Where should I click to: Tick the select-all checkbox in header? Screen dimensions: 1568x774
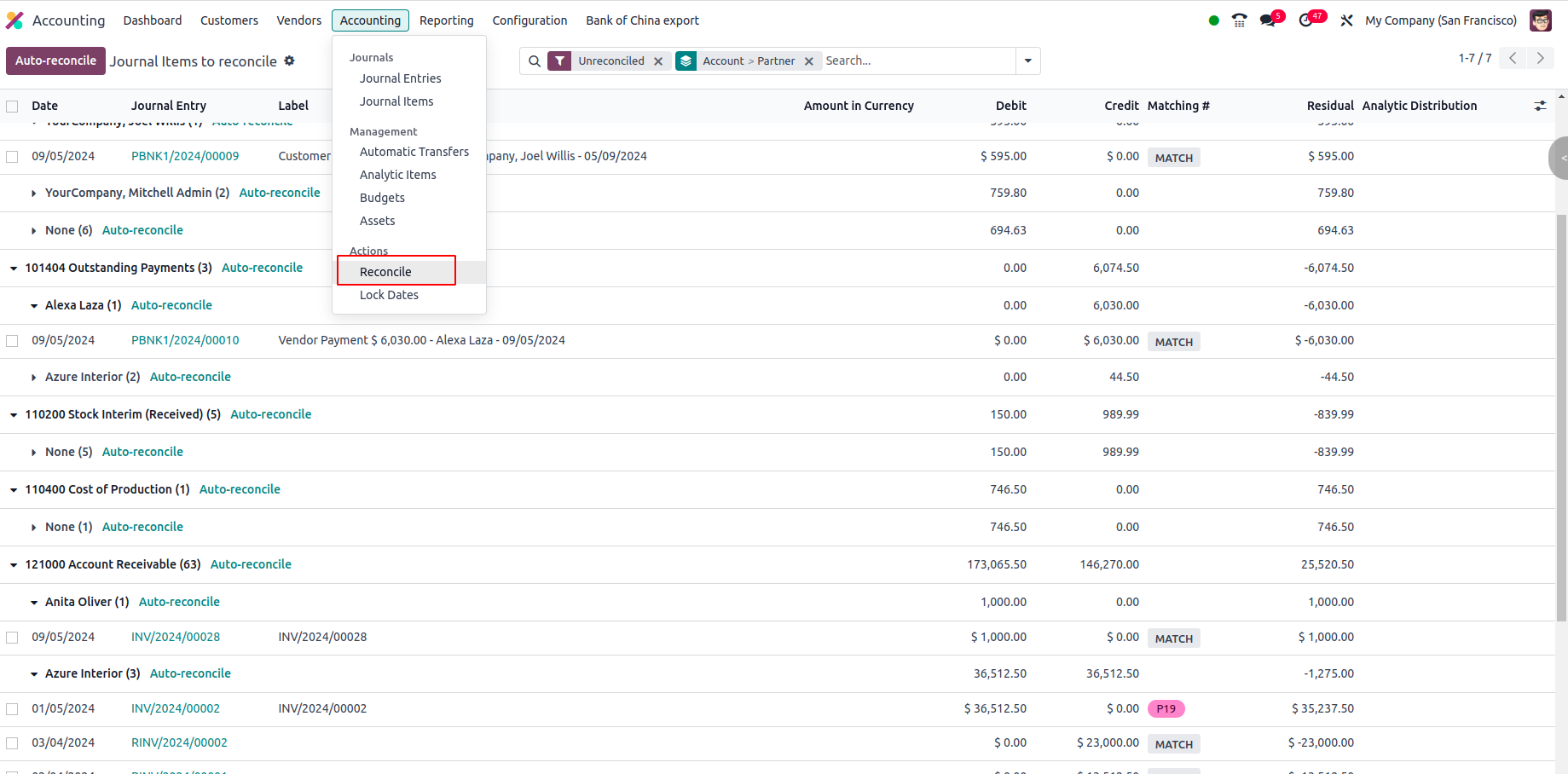pyautogui.click(x=12, y=107)
